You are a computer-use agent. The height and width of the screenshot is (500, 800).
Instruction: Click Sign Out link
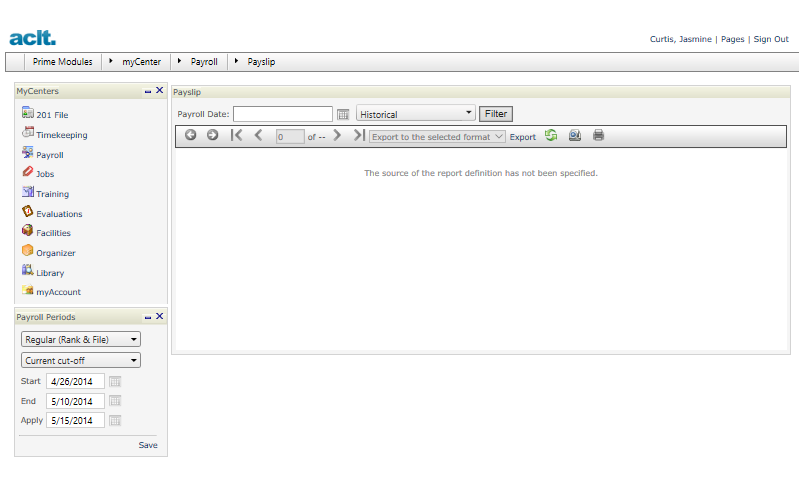[771, 39]
